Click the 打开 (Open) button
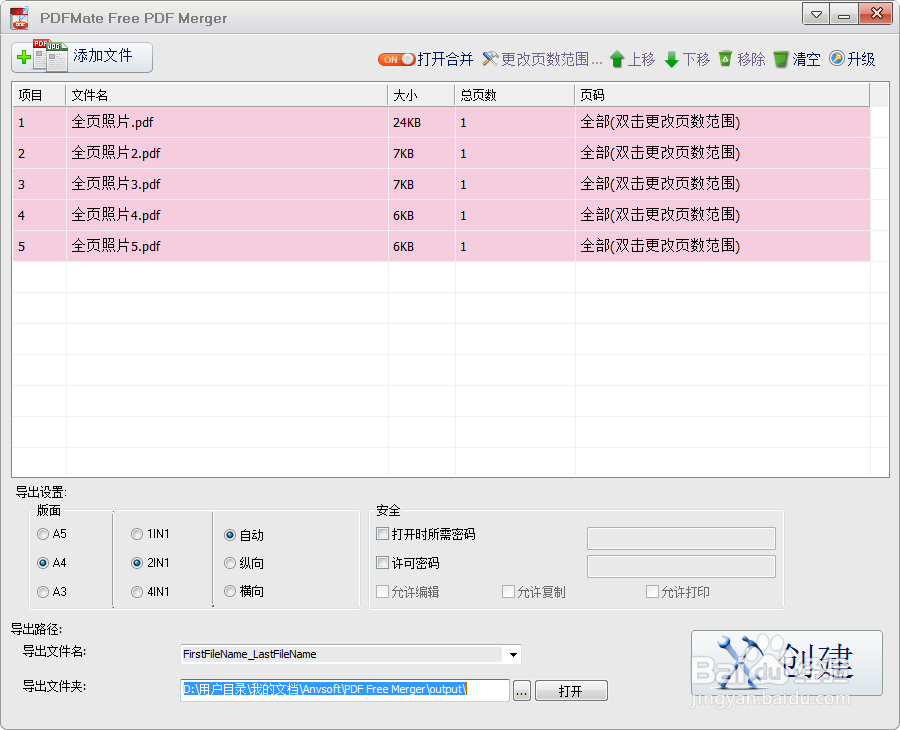Image resolution: width=900 pixels, height=730 pixels. [x=571, y=690]
